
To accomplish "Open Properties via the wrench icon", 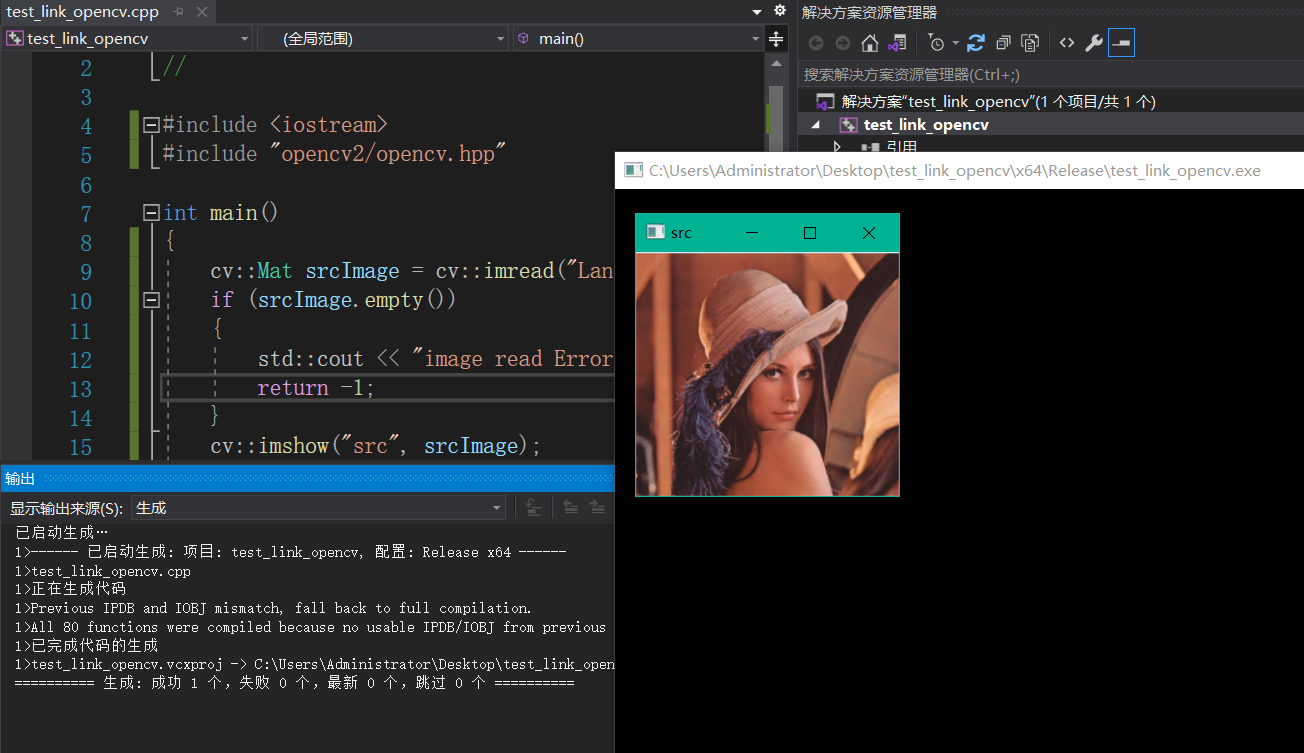I will click(1094, 43).
